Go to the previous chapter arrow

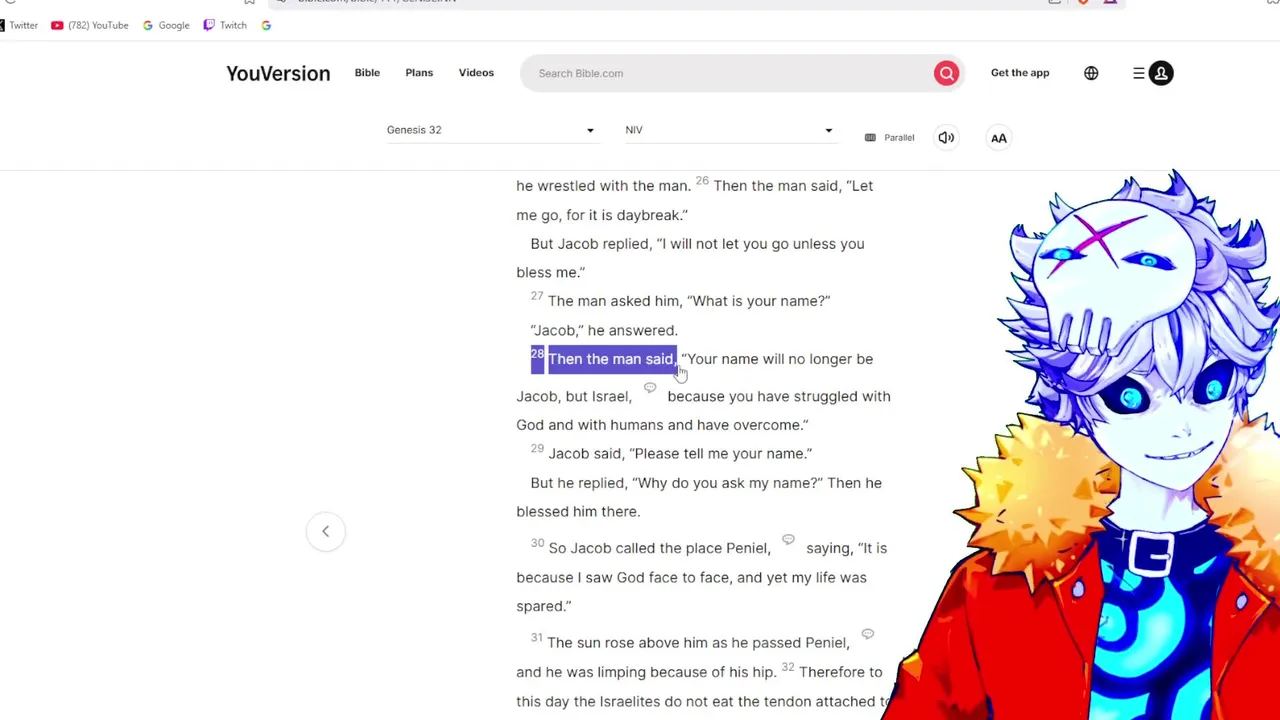(x=325, y=531)
